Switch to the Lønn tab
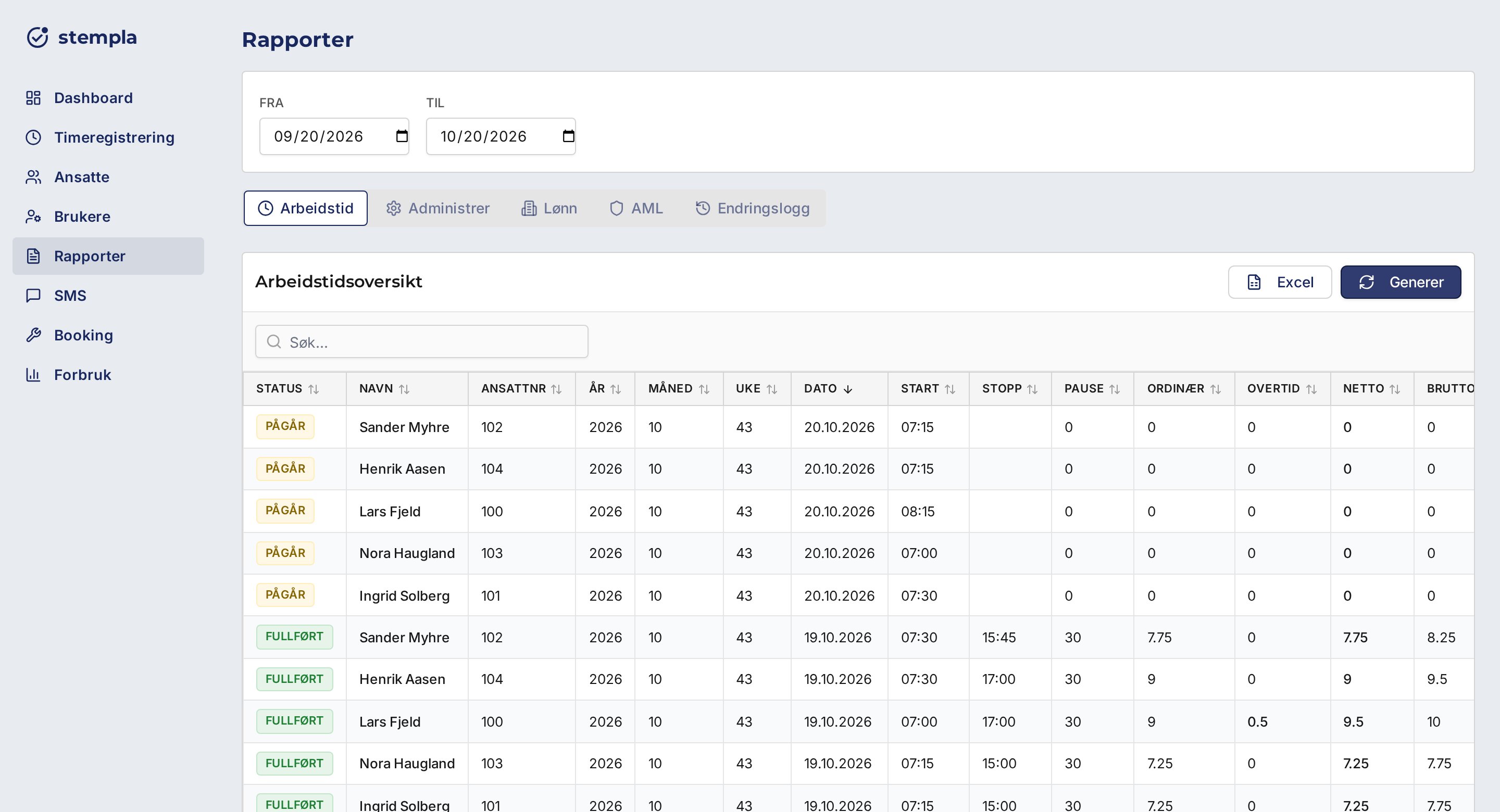Viewport: 1500px width, 812px height. (x=549, y=208)
